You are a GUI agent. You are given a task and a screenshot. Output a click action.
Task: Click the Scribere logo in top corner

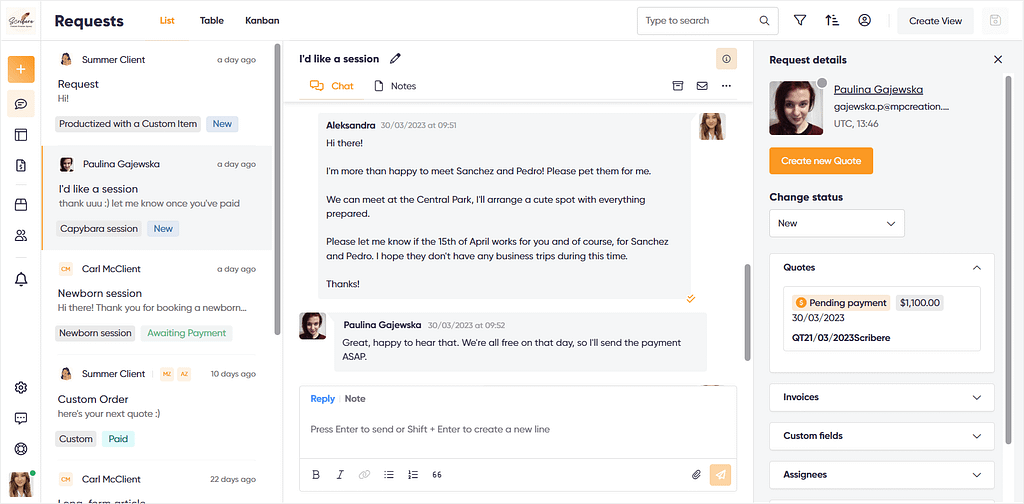coord(21,20)
